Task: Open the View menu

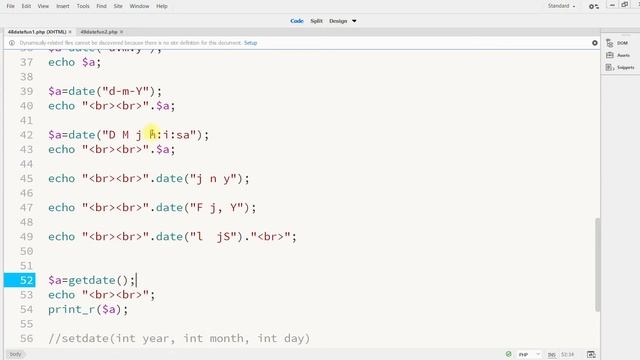Action: click(43, 6)
